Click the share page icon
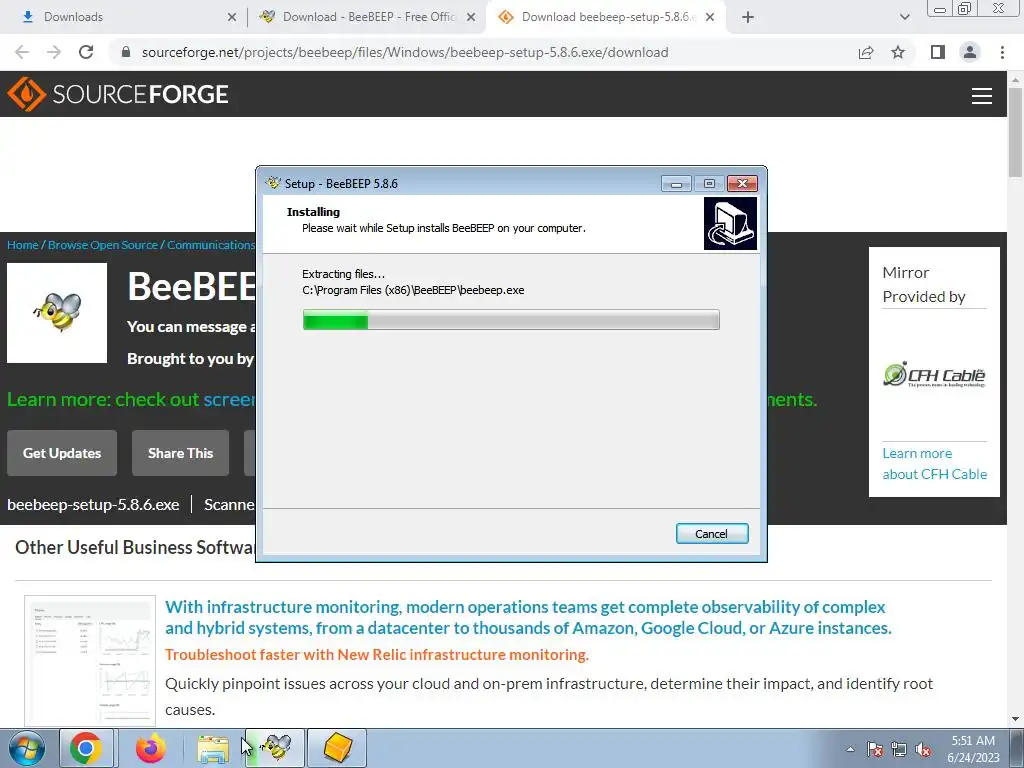1024x768 pixels. point(866,52)
